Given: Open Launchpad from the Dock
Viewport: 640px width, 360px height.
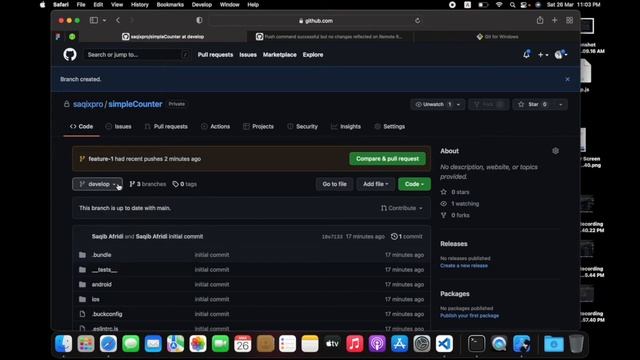Looking at the screenshot, I should point(86,344).
